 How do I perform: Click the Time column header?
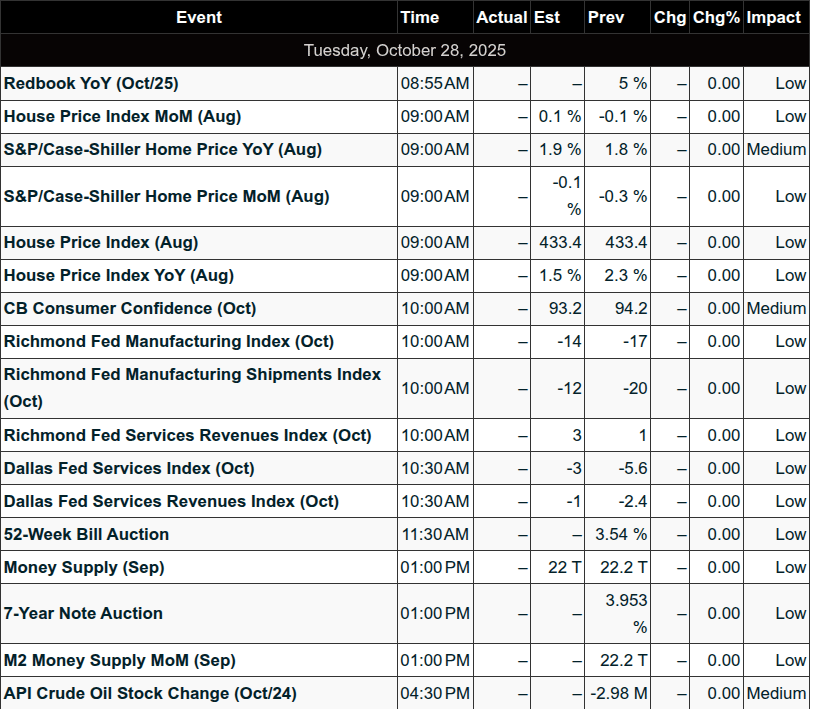coord(419,17)
